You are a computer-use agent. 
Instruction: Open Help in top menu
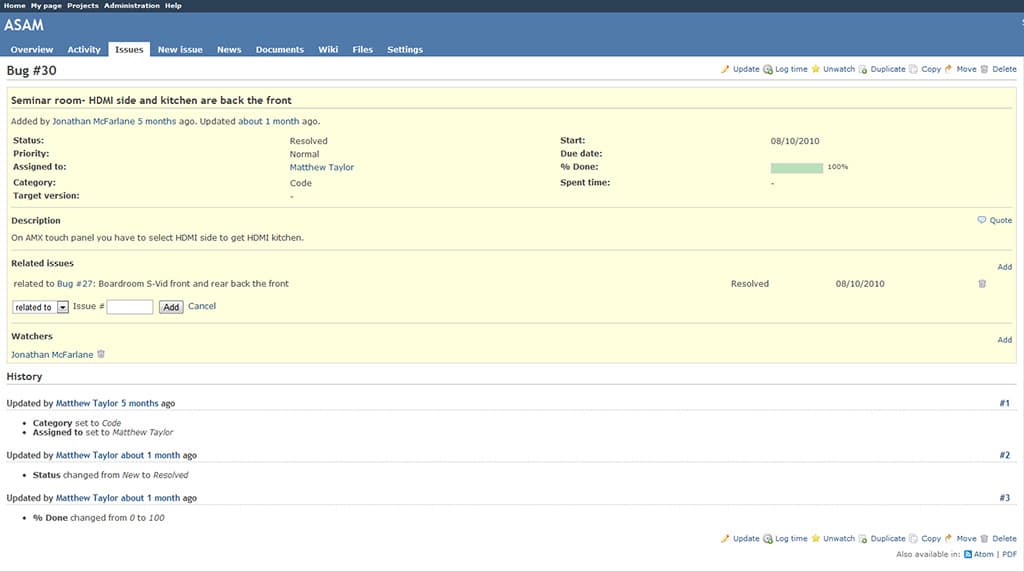[173, 5]
